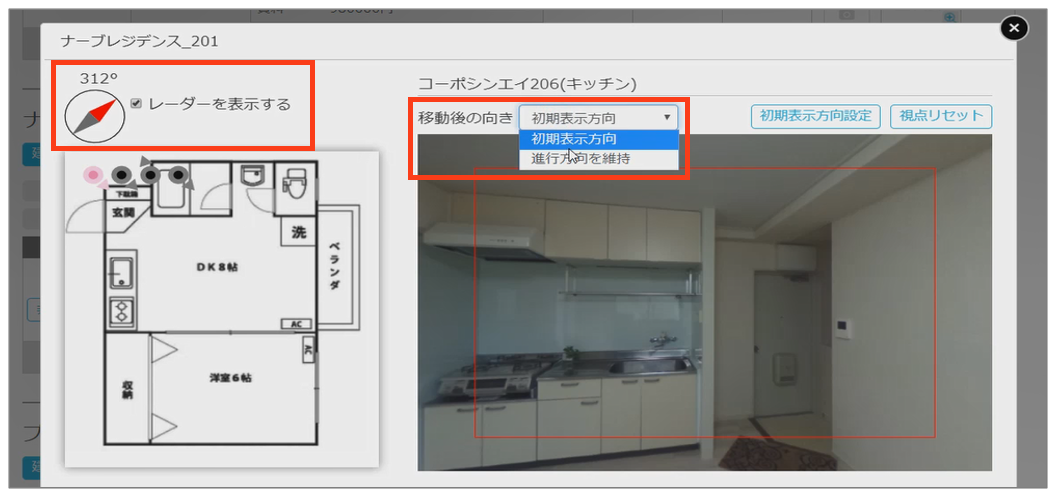Click the compass direction icon
This screenshot has height=496, width=1055.
coord(95,117)
